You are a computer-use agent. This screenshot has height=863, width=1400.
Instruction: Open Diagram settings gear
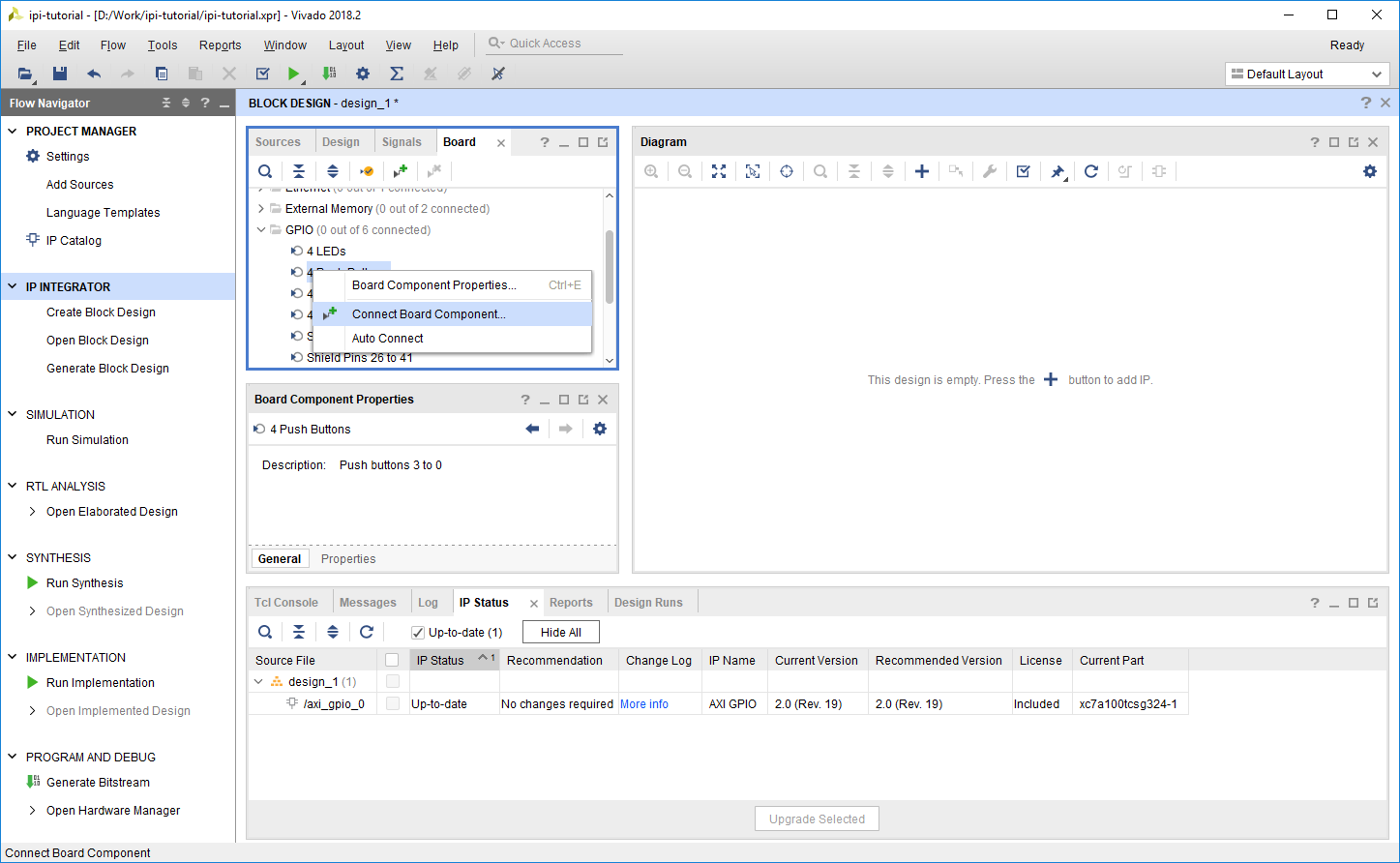(1370, 171)
